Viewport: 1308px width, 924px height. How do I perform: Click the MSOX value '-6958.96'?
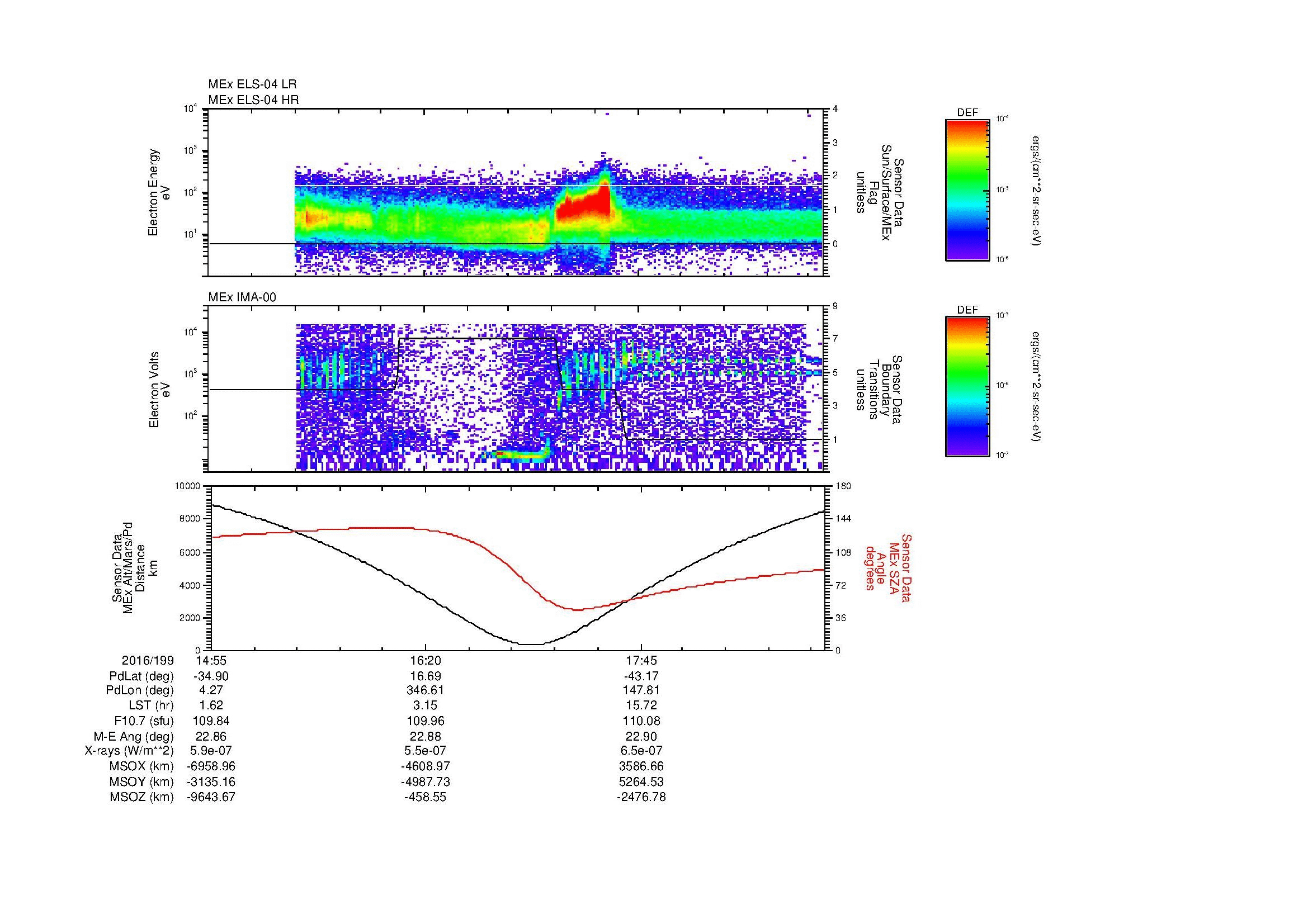point(211,766)
